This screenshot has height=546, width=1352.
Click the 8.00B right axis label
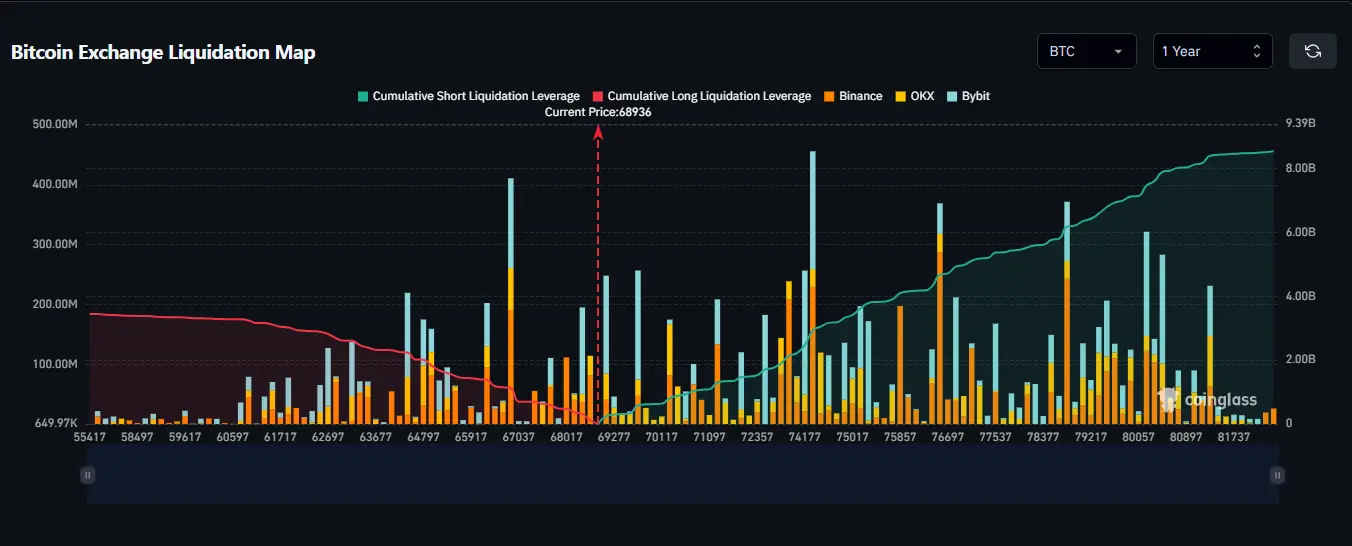coord(1301,168)
